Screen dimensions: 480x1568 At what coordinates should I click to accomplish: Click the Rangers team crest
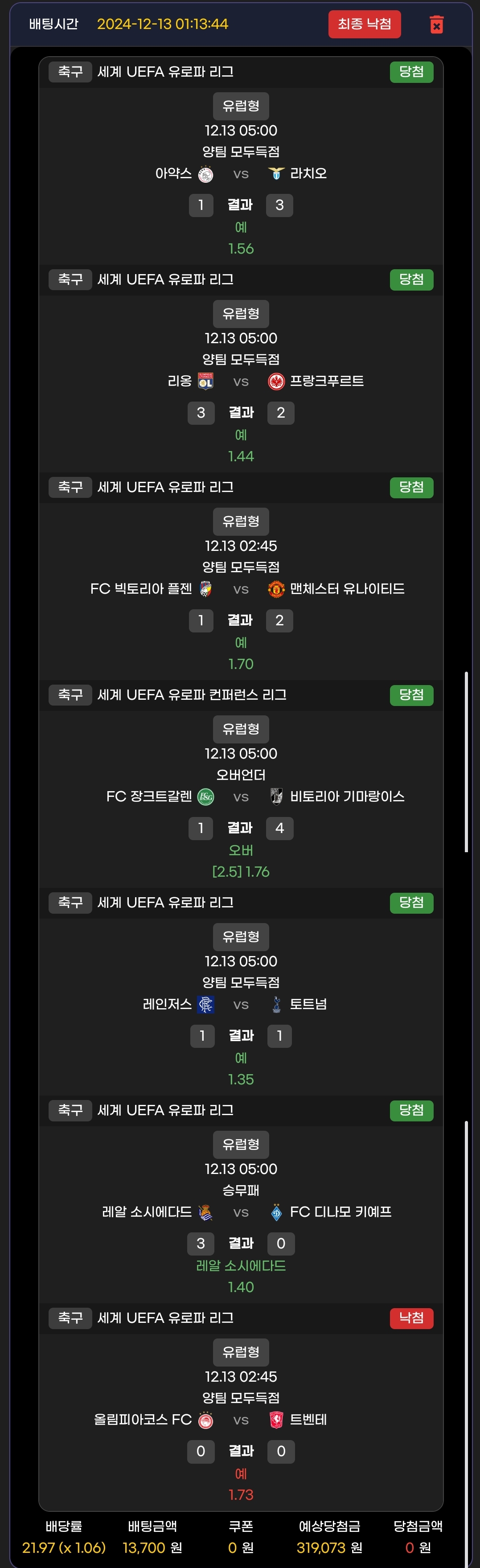click(x=205, y=1004)
